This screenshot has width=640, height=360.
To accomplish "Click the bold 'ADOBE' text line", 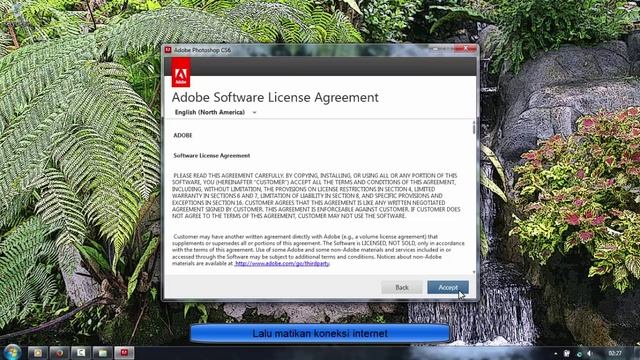I will [182, 135].
